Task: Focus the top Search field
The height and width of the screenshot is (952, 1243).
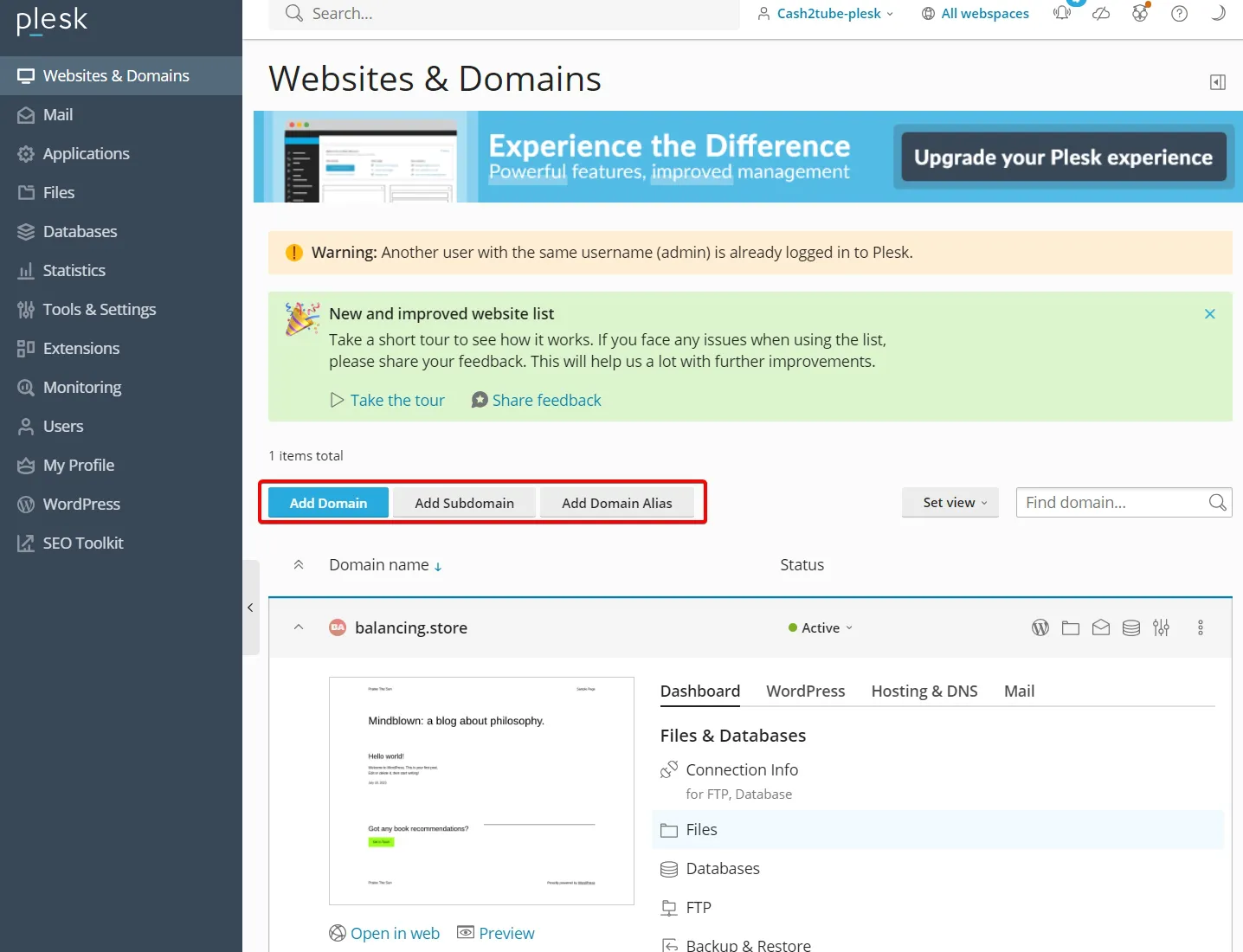Action: (x=504, y=14)
